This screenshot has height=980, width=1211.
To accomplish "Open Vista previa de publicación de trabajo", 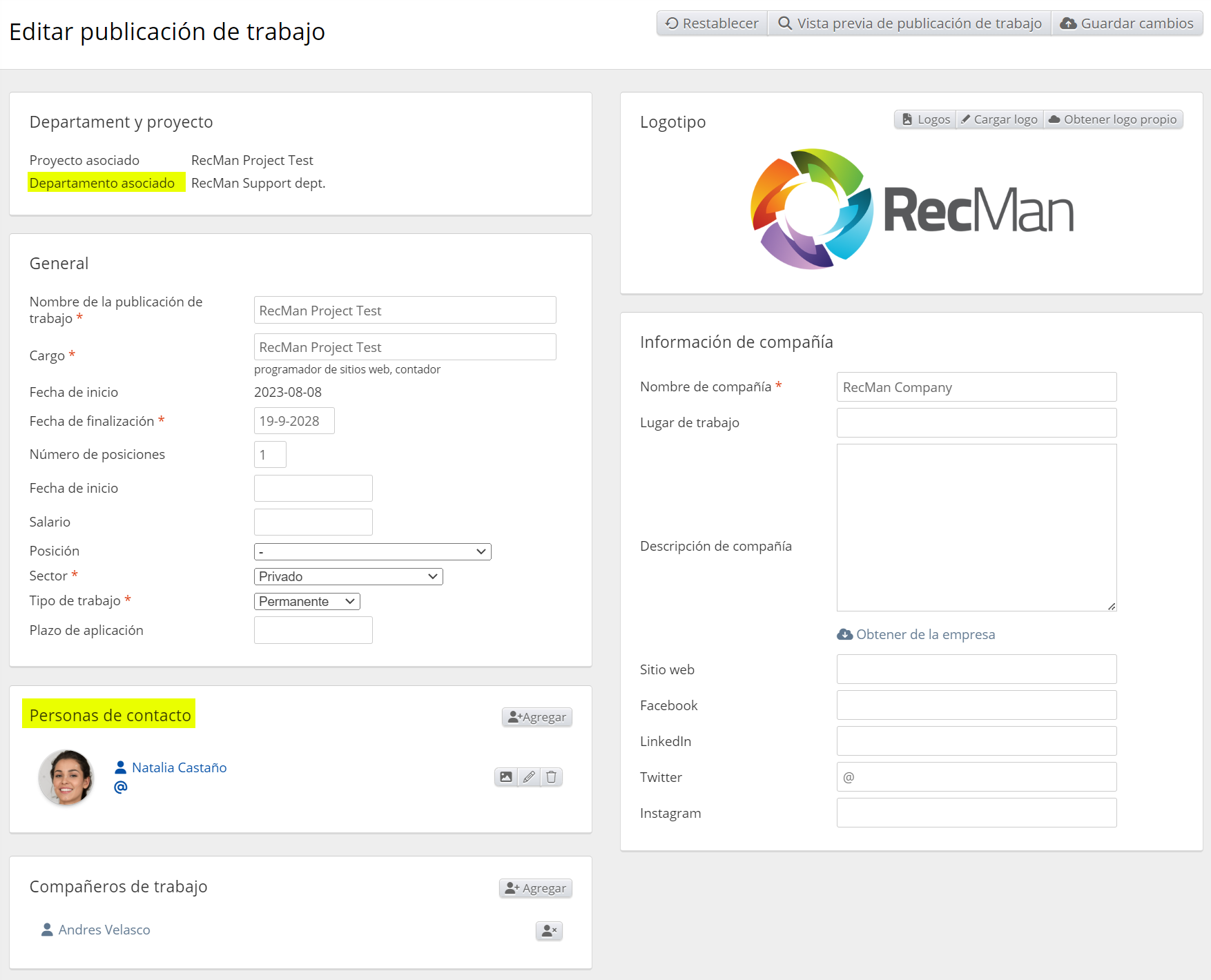I will point(909,23).
